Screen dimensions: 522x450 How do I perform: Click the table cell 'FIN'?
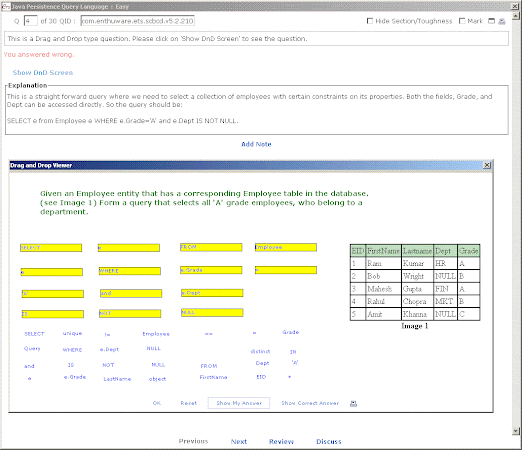pos(445,289)
